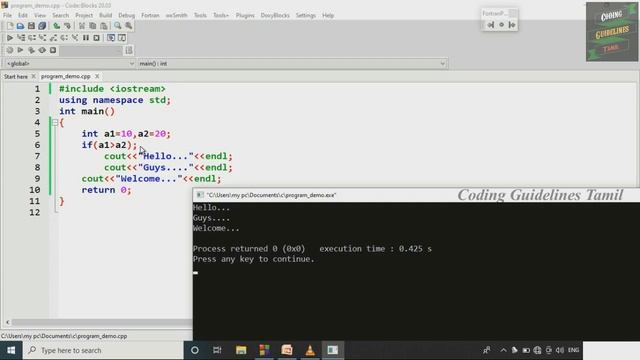This screenshot has width=640, height=360.
Task: Click the Paste toolbar icon
Action: point(104,26)
